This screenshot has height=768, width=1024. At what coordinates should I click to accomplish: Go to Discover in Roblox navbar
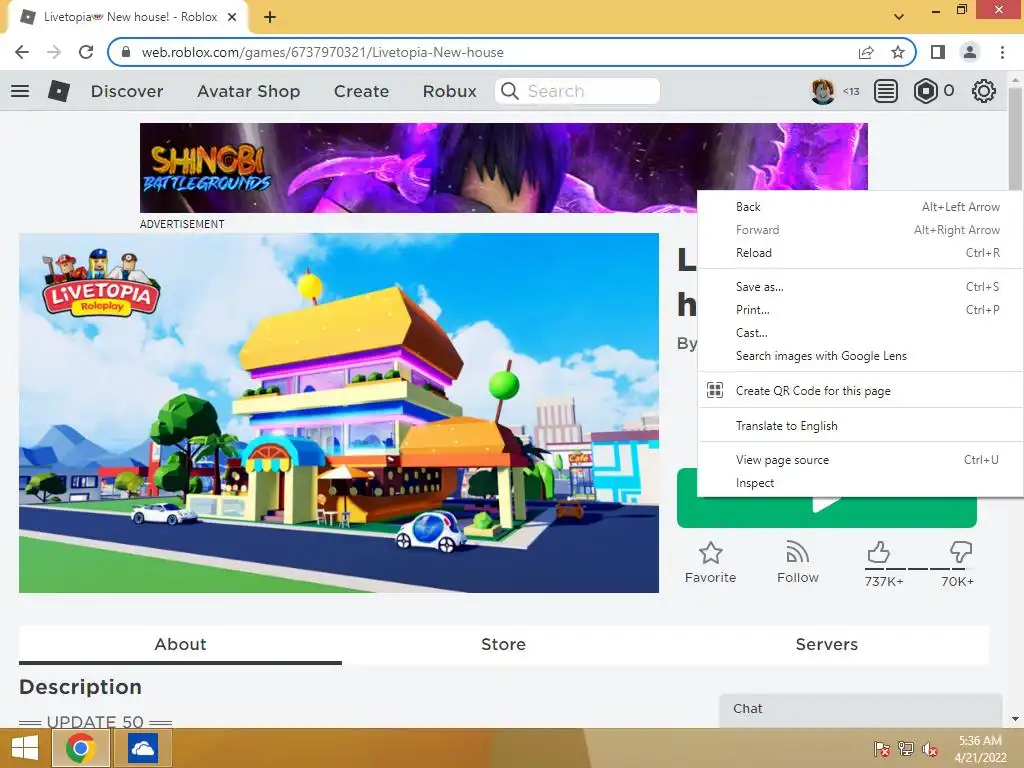tap(127, 91)
